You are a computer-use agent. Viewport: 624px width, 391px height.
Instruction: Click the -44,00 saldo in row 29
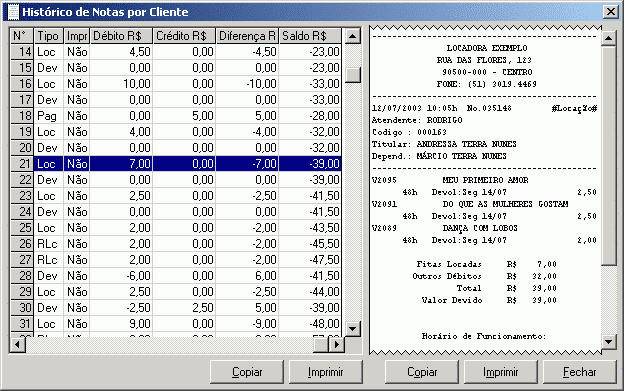(310, 292)
